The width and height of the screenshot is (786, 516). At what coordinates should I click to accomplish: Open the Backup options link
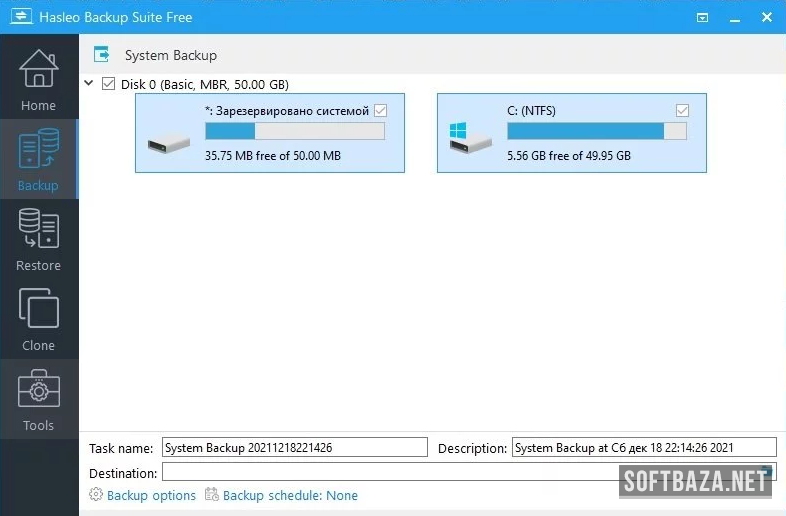tap(151, 495)
